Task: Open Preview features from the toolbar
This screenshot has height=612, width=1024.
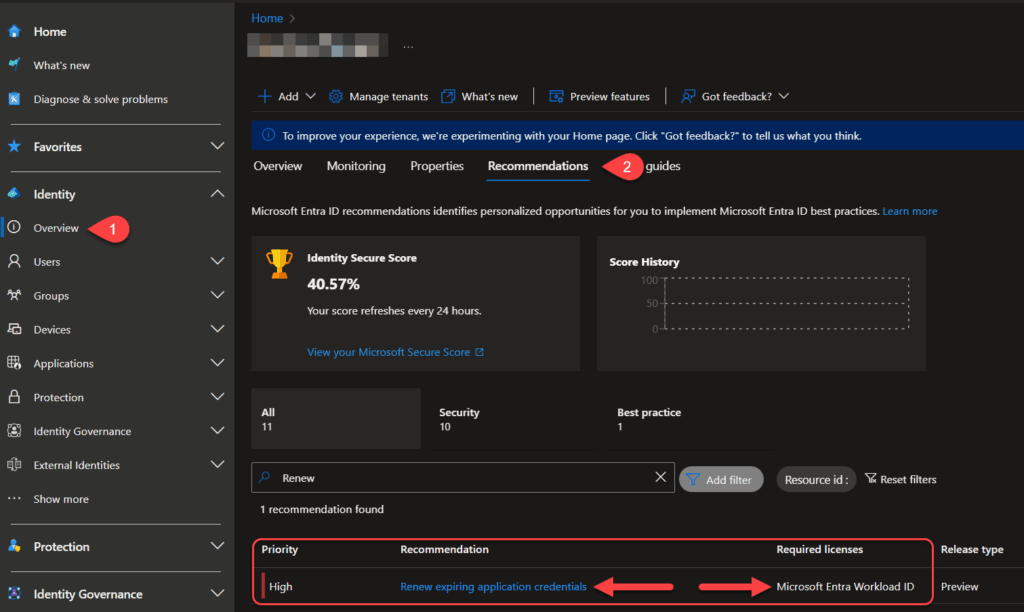Action: click(600, 97)
